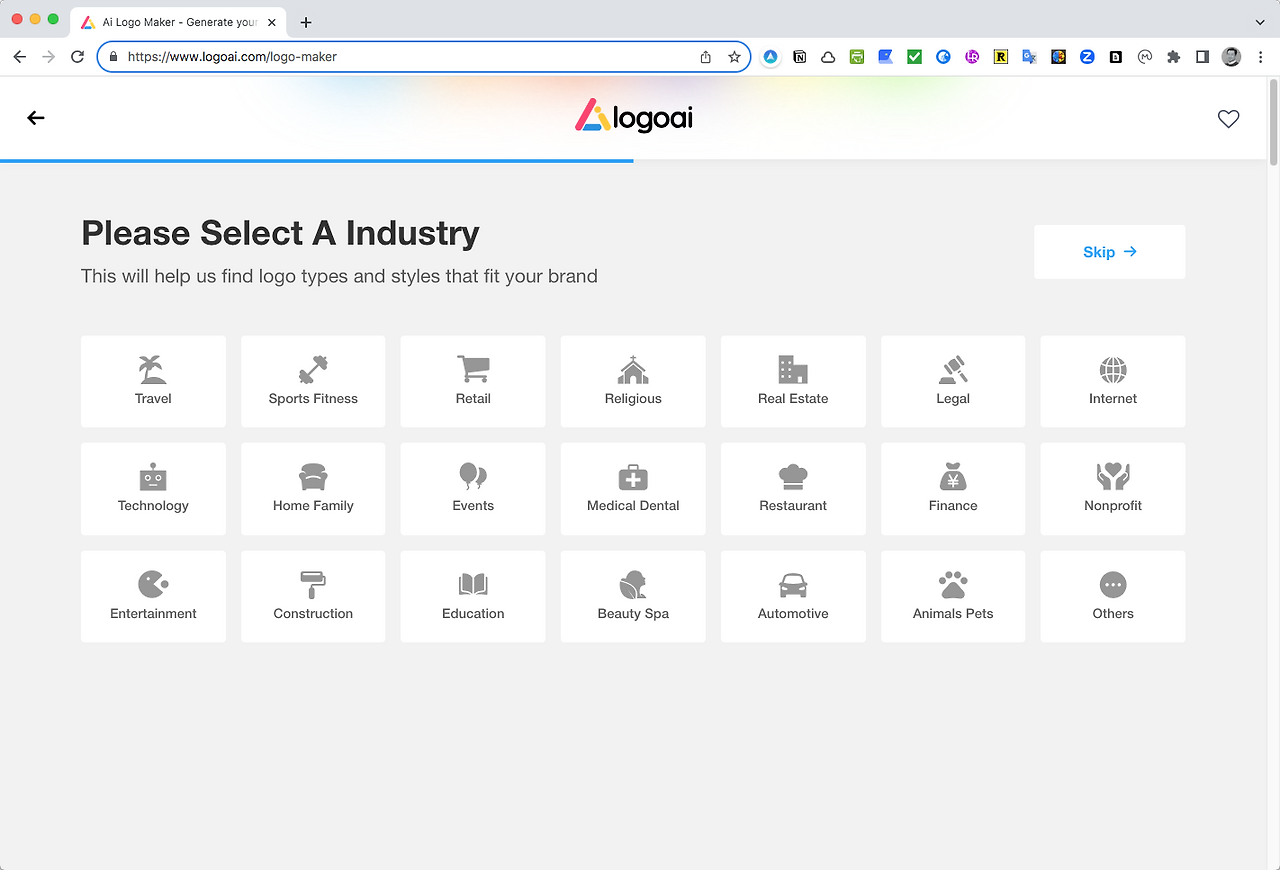The width and height of the screenshot is (1280, 870).
Task: Select the Medical Dental tile
Action: 633,489
